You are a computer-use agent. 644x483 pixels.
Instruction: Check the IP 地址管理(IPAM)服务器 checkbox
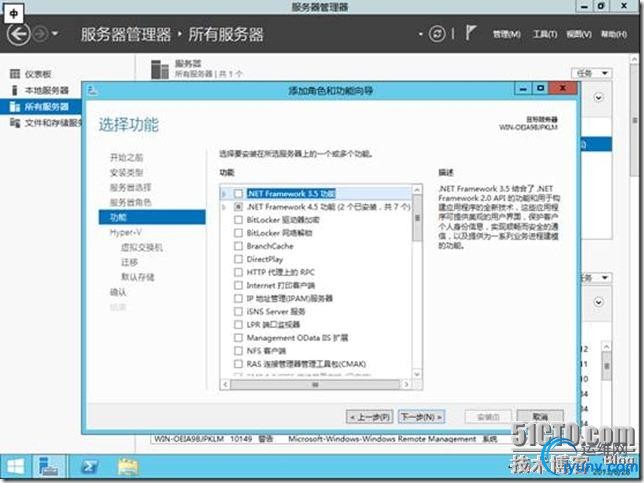[238, 298]
